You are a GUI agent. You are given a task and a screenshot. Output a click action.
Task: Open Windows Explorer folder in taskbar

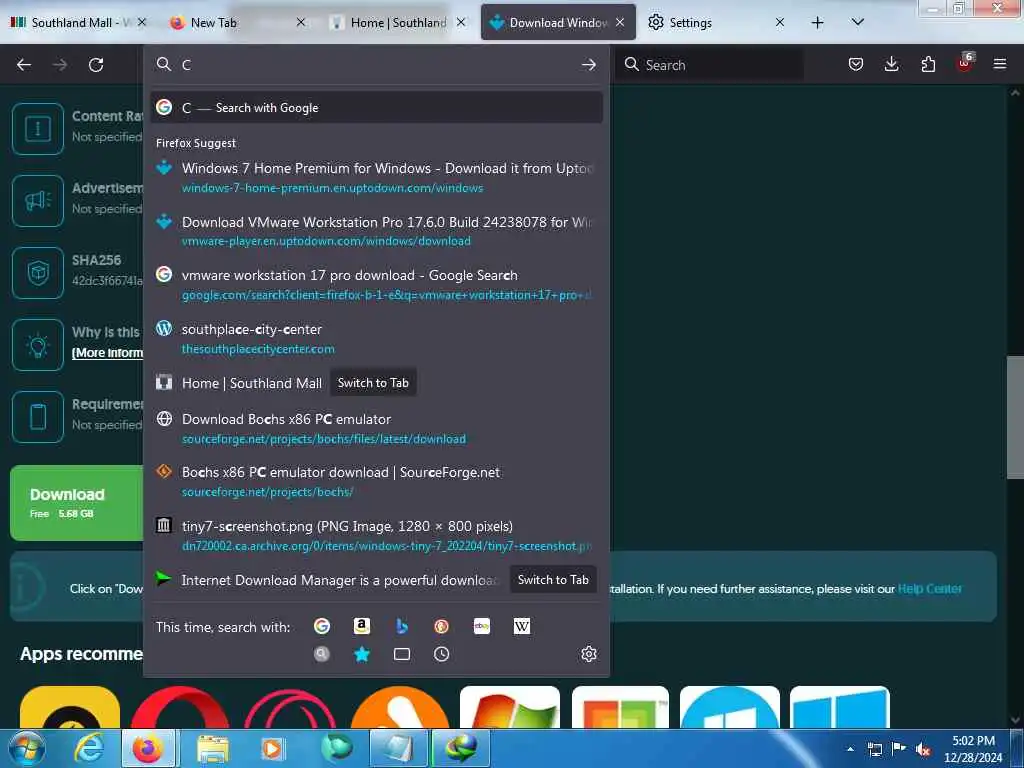point(213,748)
